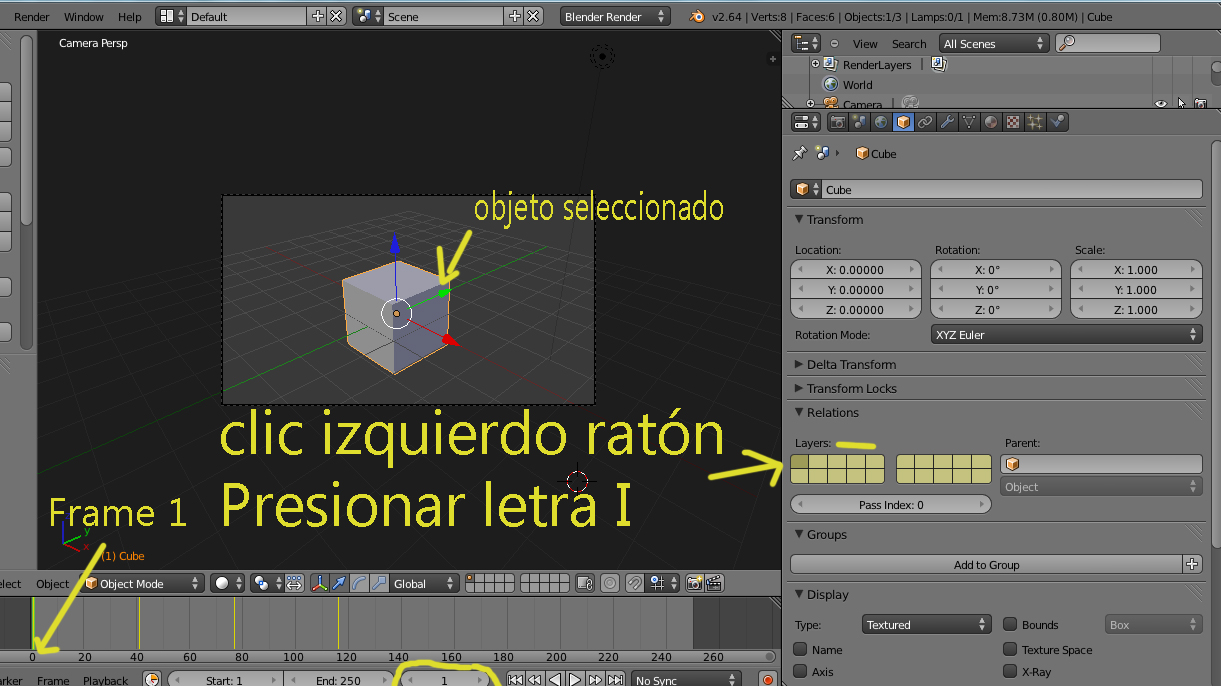Open the outliner Search menu
This screenshot has height=686, width=1221.
pyautogui.click(x=909, y=44)
